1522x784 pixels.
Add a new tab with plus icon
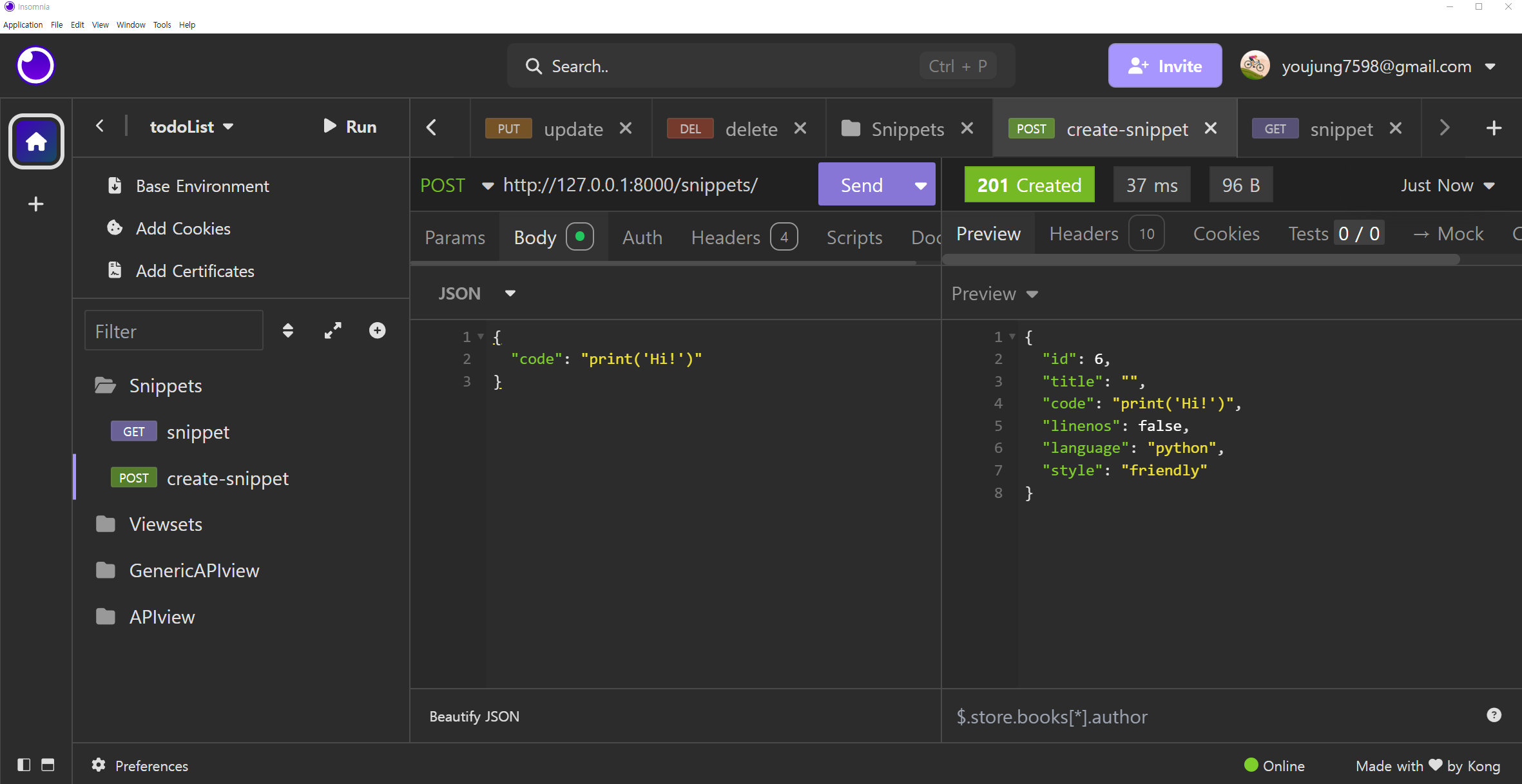pos(1494,128)
